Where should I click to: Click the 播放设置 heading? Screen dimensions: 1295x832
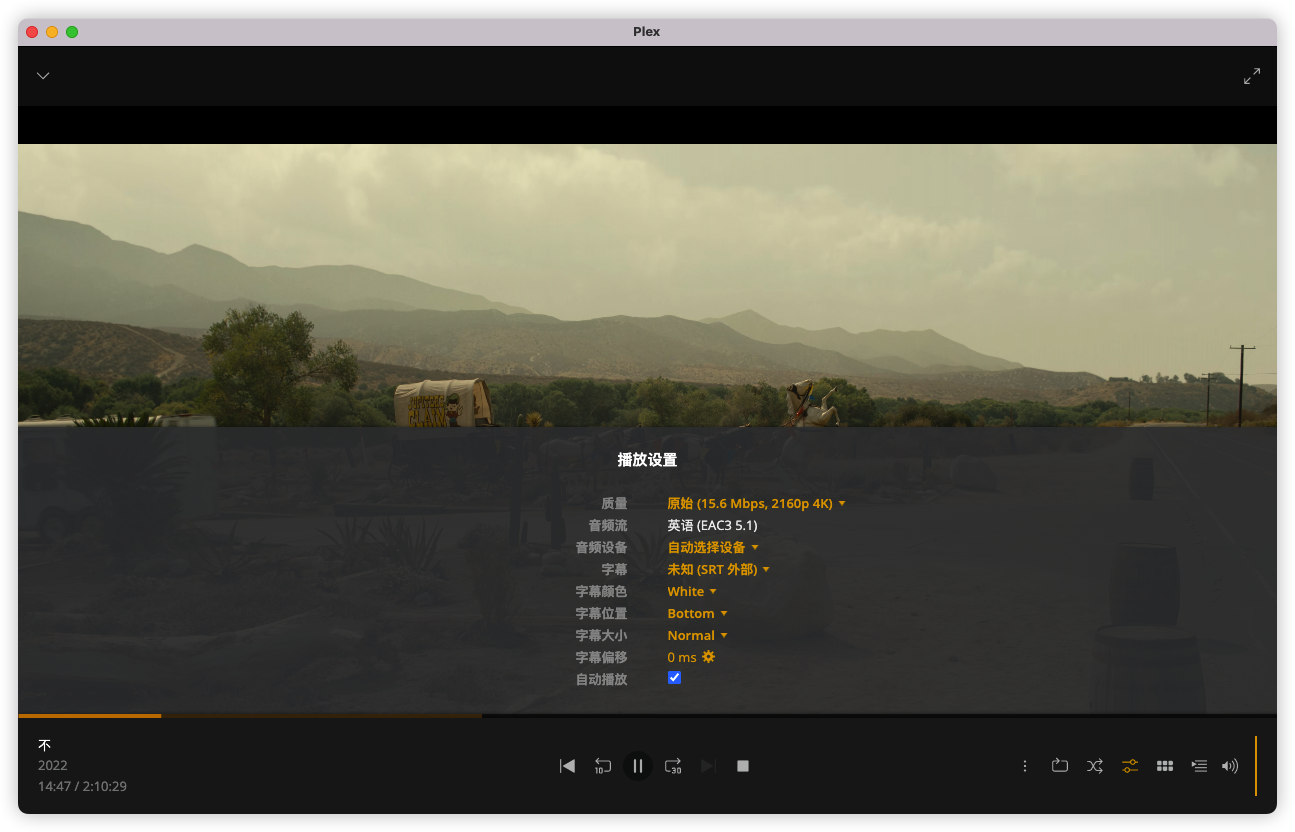tap(647, 460)
